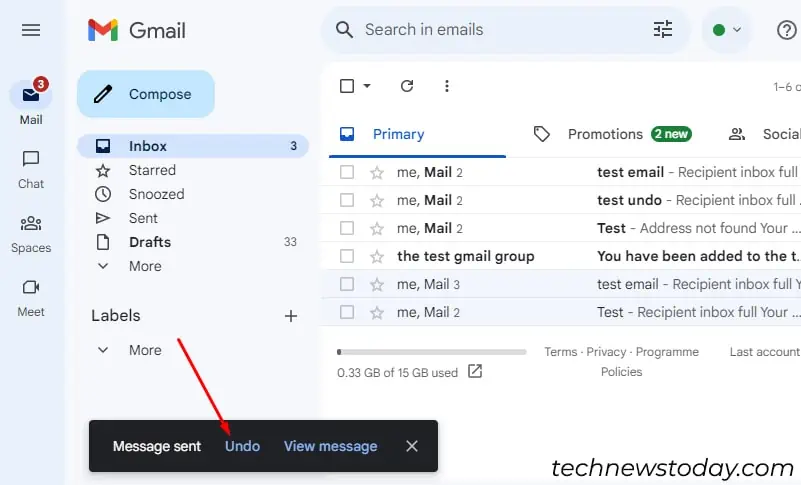Image resolution: width=801 pixels, height=485 pixels.
Task: Open the Sent folder
Action: click(143, 218)
